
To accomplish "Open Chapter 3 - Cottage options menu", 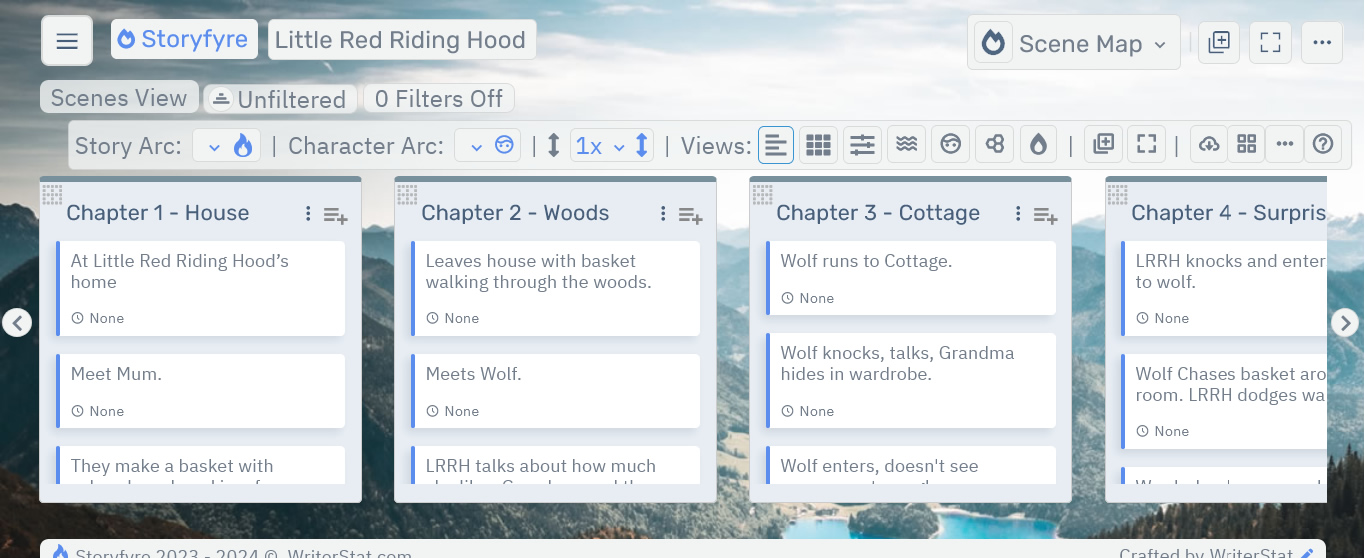I will click(1018, 213).
